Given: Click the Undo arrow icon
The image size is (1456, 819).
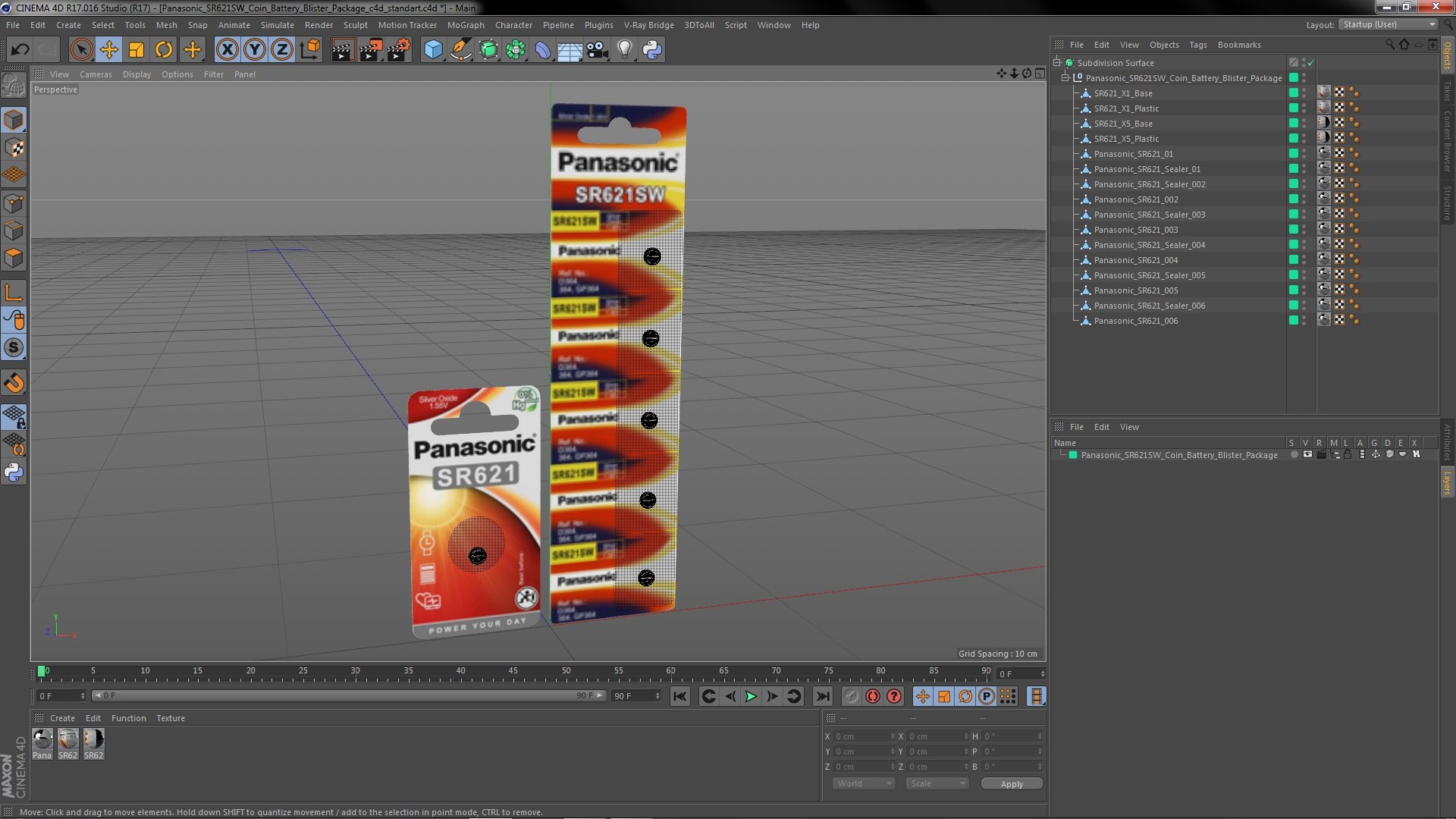Looking at the screenshot, I should click(x=20, y=50).
